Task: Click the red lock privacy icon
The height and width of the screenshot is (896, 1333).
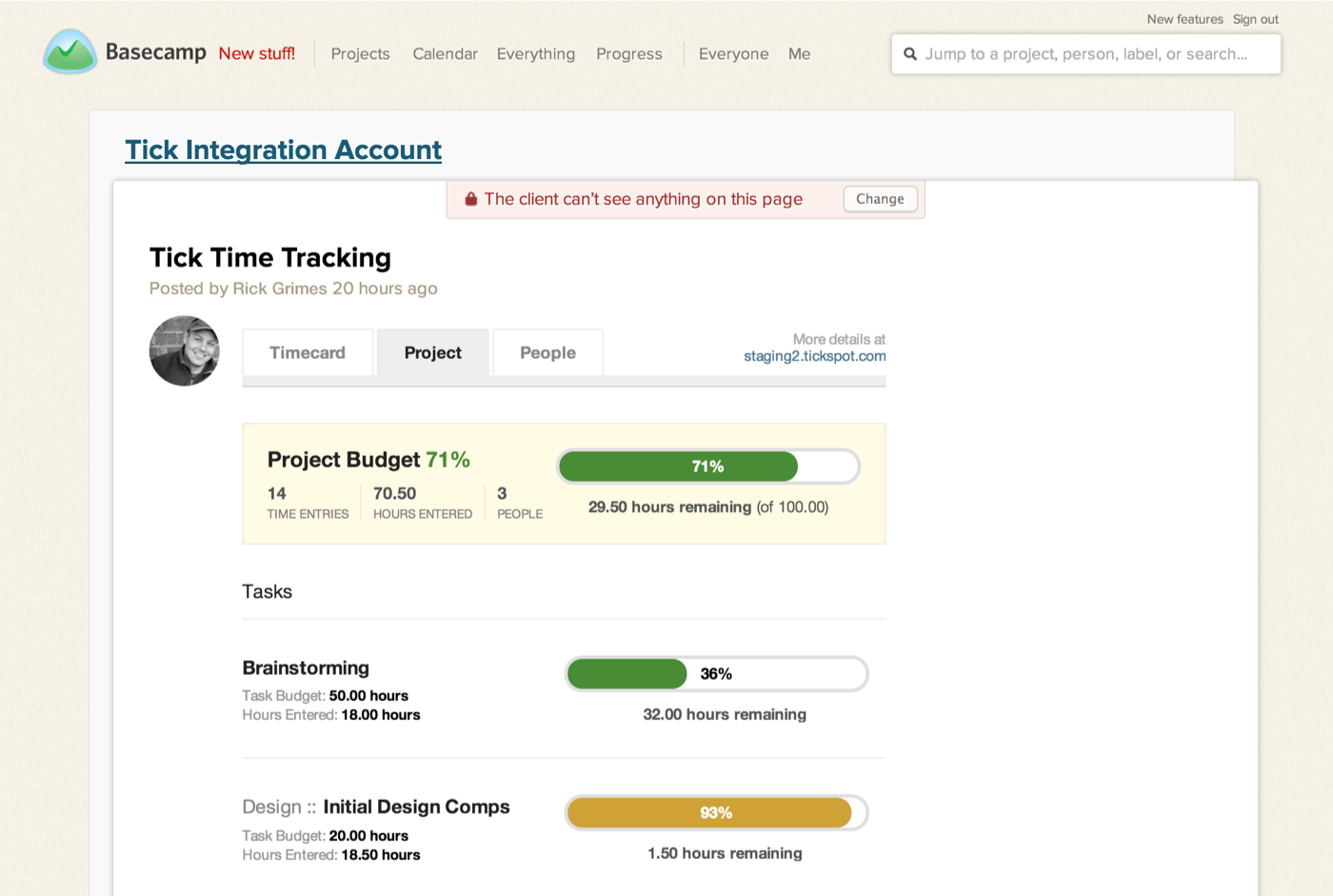Action: (x=470, y=199)
